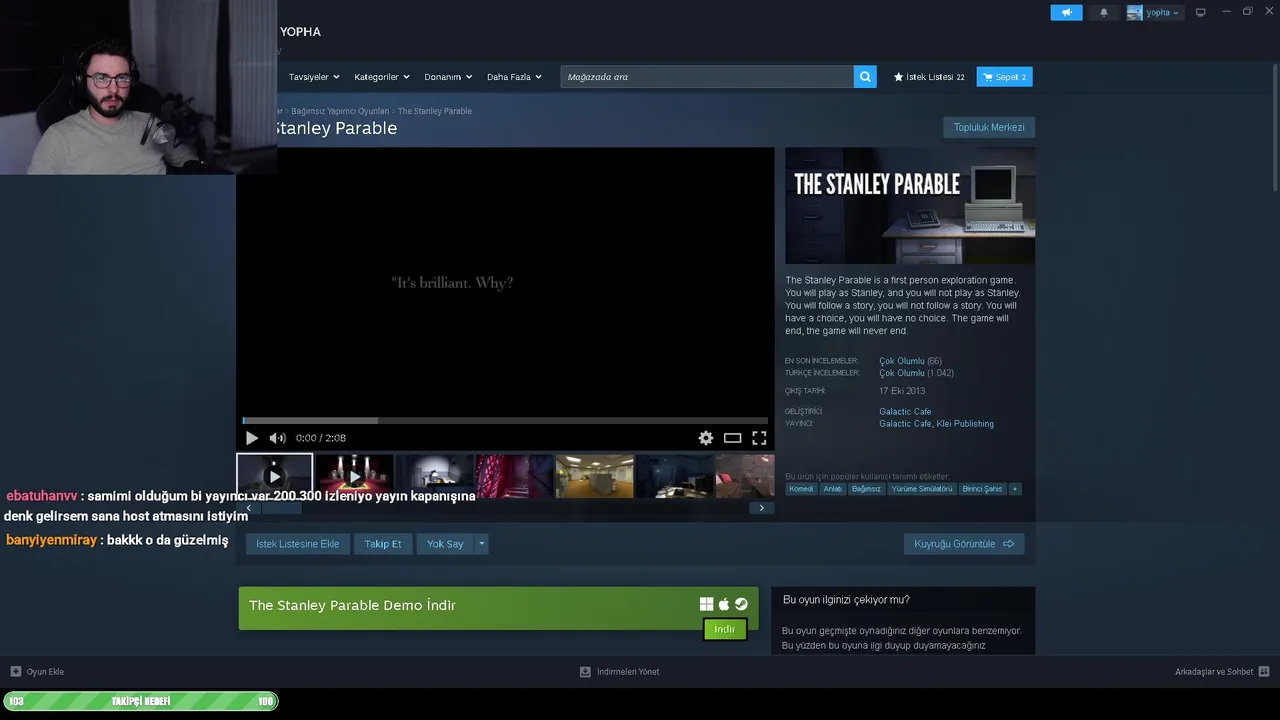Click the thumbnail strip left arrow
Image resolution: width=1280 pixels, height=720 pixels.
pos(249,508)
